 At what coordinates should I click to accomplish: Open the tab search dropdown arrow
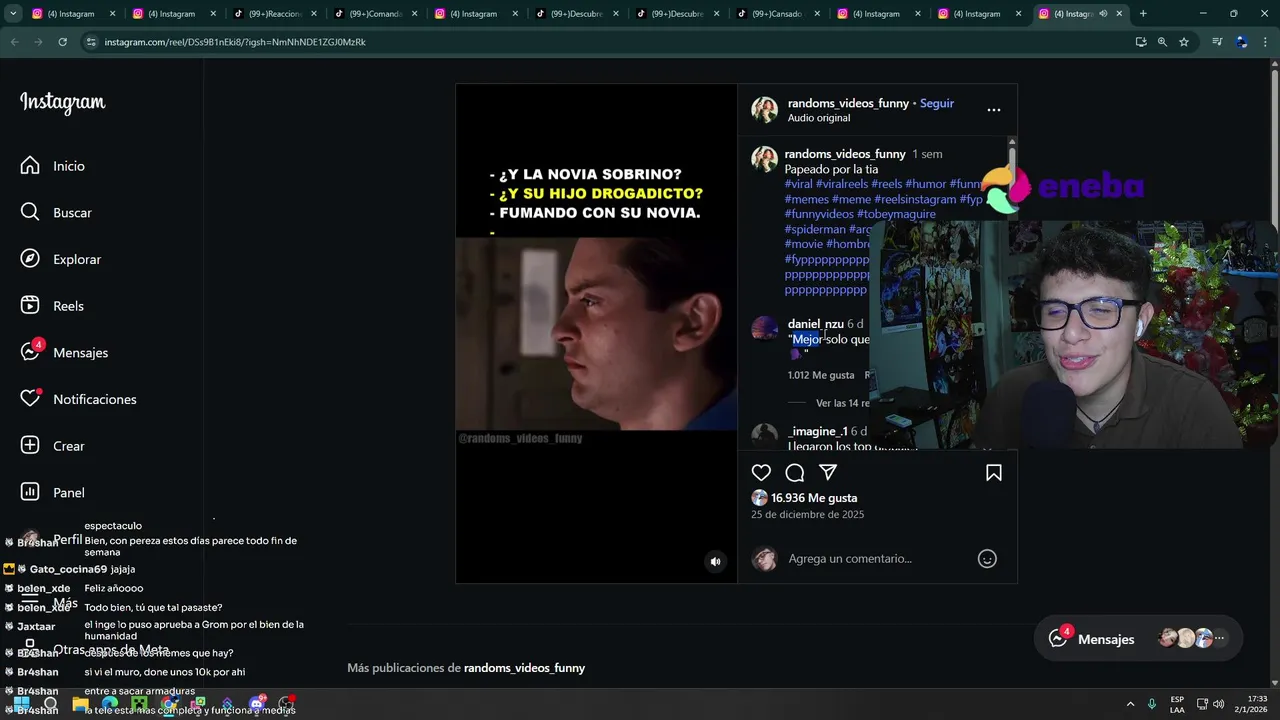tap(13, 14)
